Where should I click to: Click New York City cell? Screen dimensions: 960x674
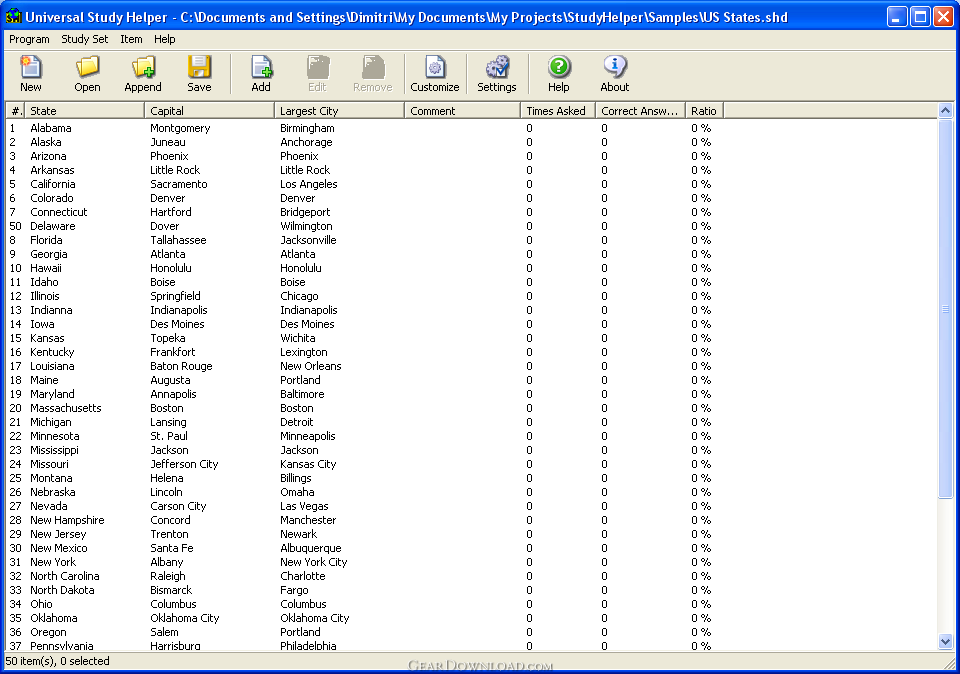(313, 562)
